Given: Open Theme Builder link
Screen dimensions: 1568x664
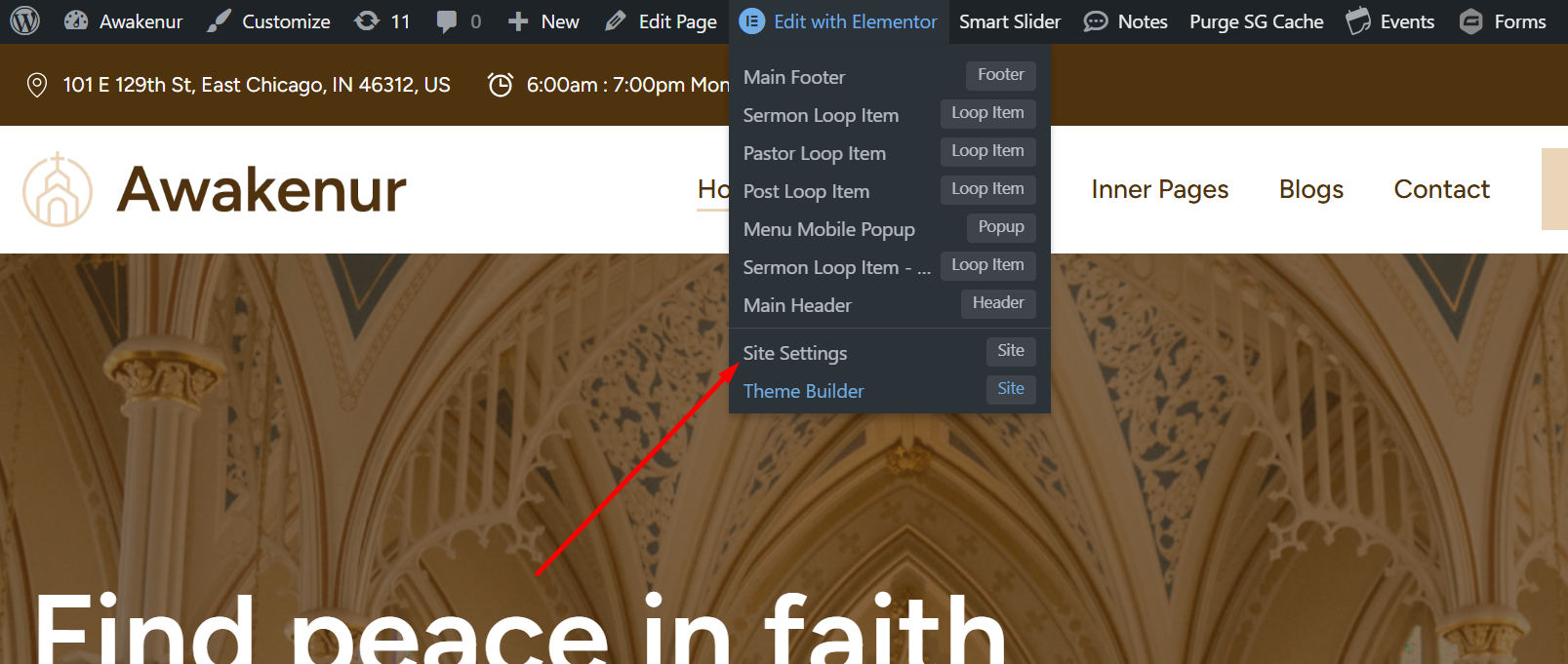Looking at the screenshot, I should [803, 391].
